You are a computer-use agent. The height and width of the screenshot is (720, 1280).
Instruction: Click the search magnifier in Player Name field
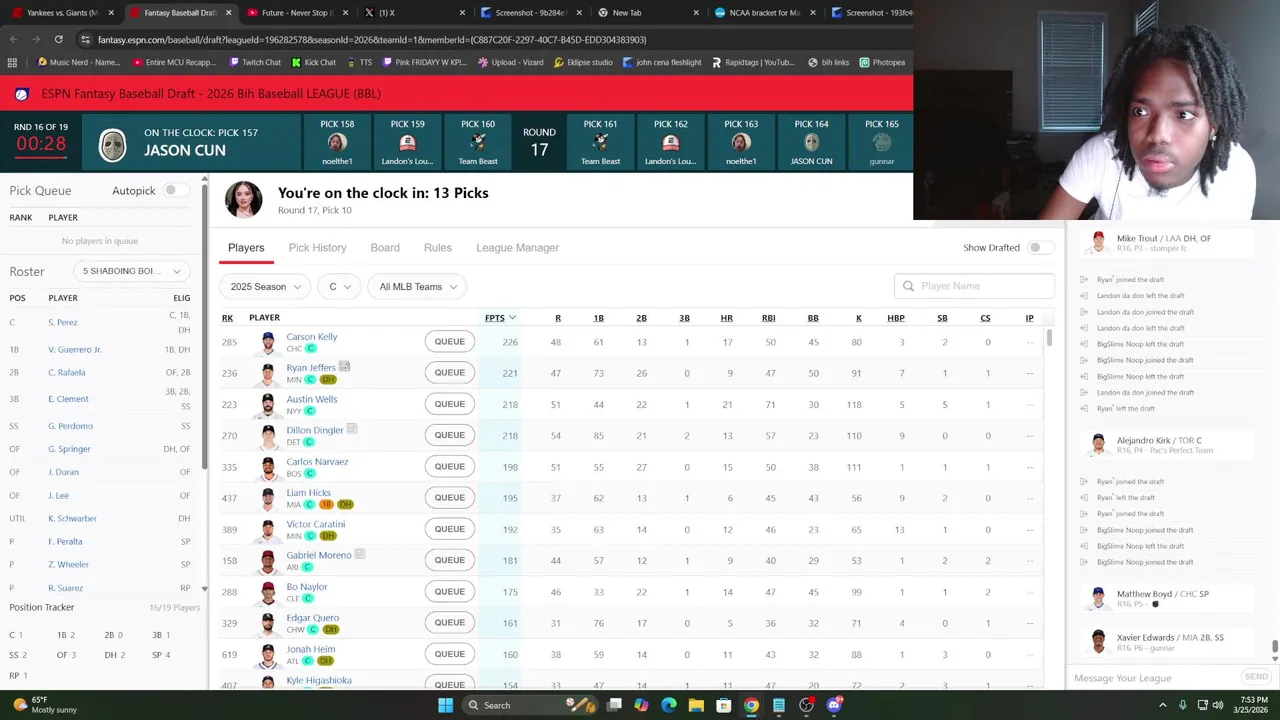point(908,286)
